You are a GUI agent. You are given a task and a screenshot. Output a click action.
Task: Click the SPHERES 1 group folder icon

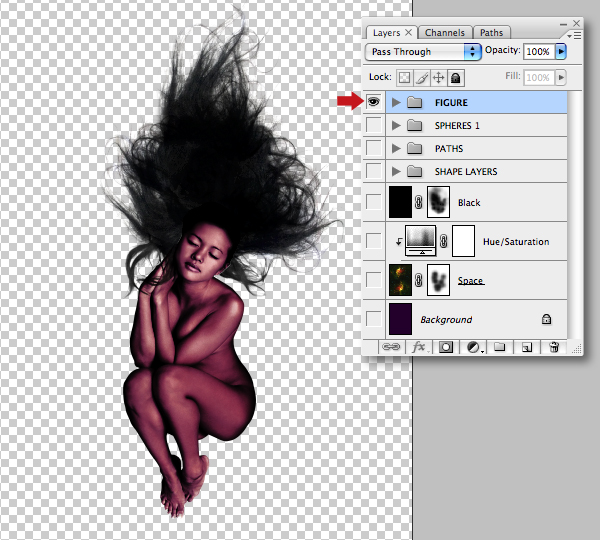(414, 125)
